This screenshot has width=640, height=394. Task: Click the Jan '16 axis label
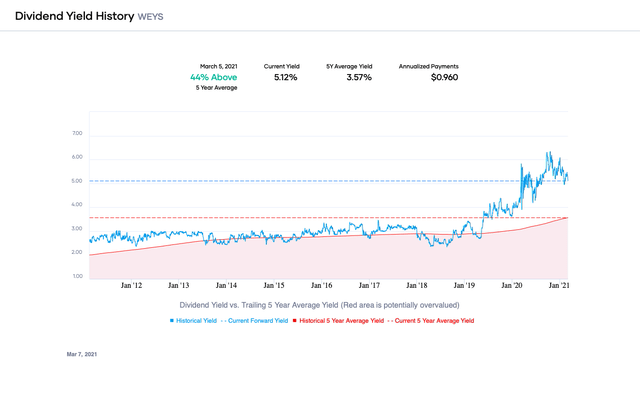(x=322, y=285)
